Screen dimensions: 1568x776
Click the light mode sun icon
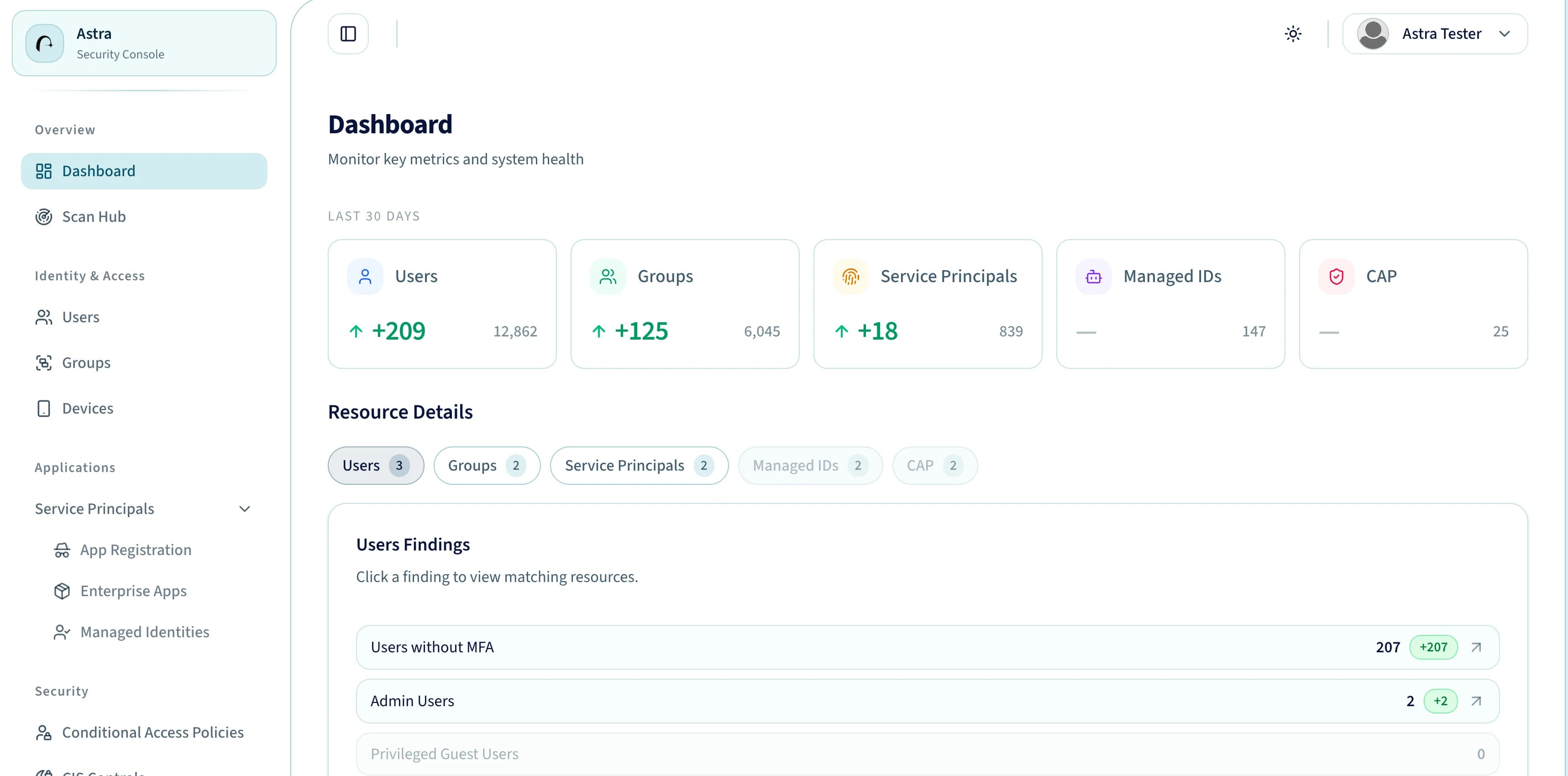[1293, 33]
